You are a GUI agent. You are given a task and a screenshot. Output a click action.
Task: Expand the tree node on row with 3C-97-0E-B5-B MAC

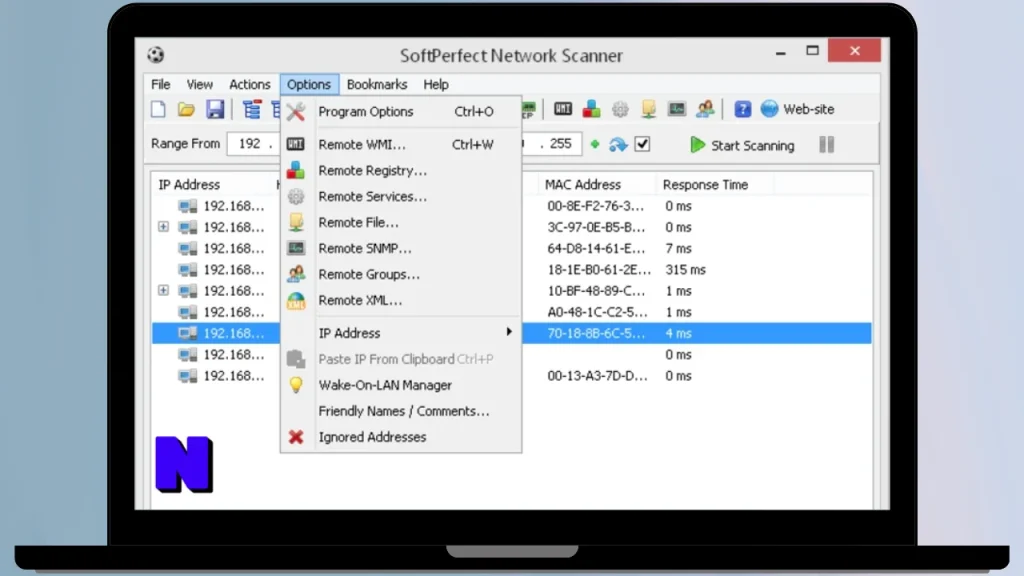163,227
